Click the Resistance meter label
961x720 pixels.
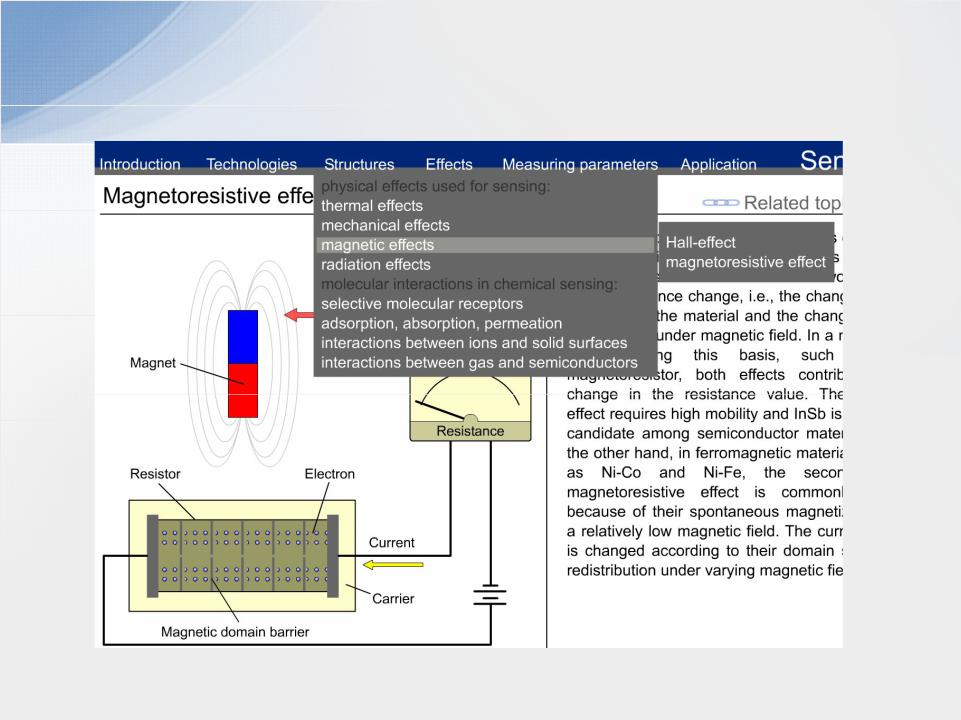[470, 431]
